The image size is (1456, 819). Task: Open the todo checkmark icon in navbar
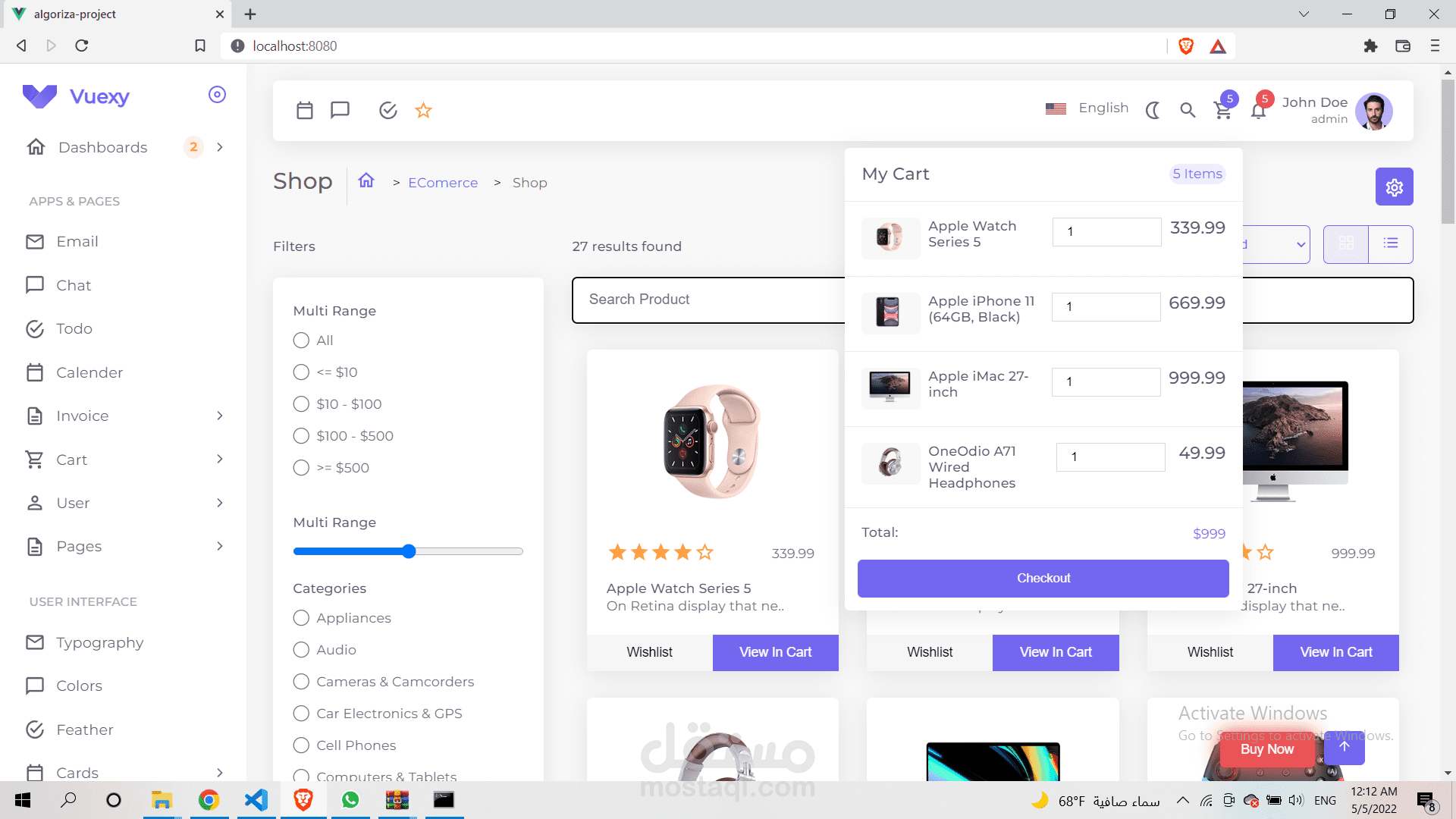tap(388, 111)
